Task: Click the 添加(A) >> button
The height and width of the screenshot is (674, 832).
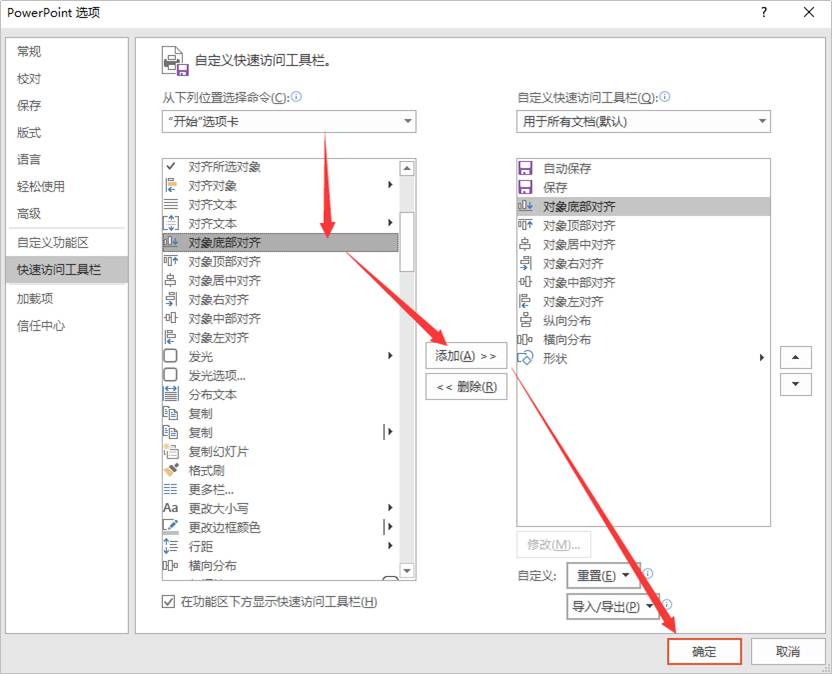Action: pyautogui.click(x=466, y=356)
